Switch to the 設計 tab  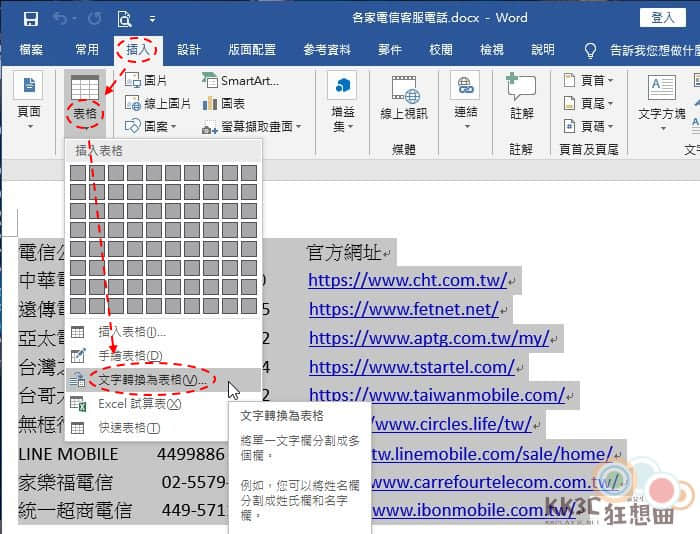point(189,50)
